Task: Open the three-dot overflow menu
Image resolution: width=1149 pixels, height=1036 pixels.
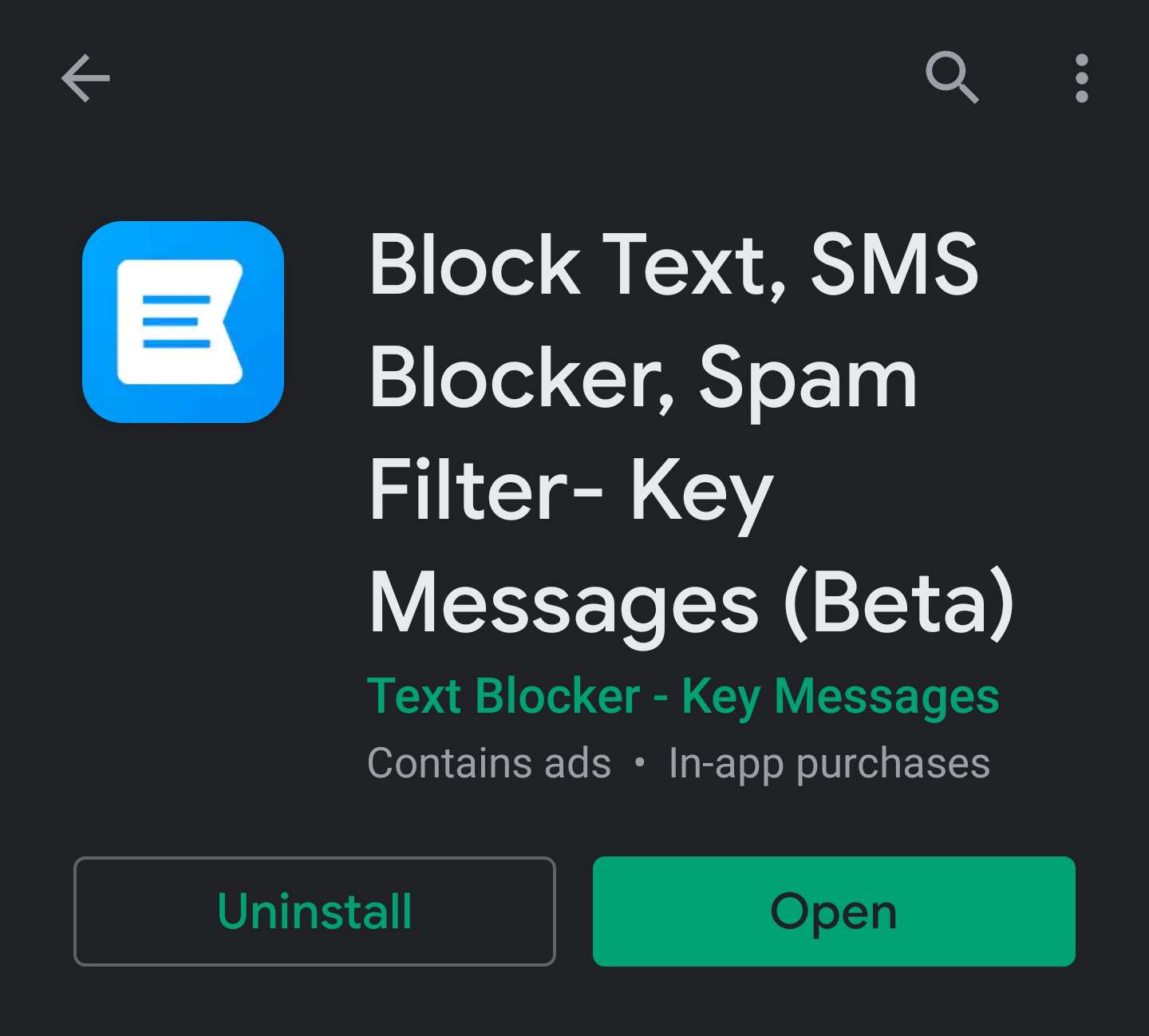Action: (1081, 78)
